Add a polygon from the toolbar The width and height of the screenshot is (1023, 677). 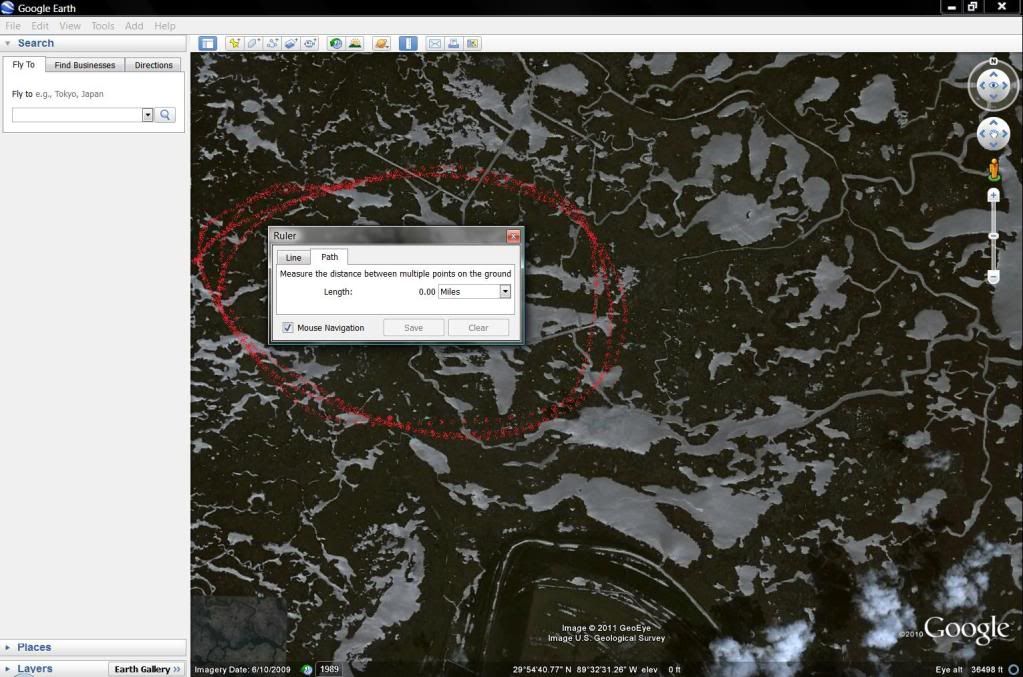tap(253, 43)
